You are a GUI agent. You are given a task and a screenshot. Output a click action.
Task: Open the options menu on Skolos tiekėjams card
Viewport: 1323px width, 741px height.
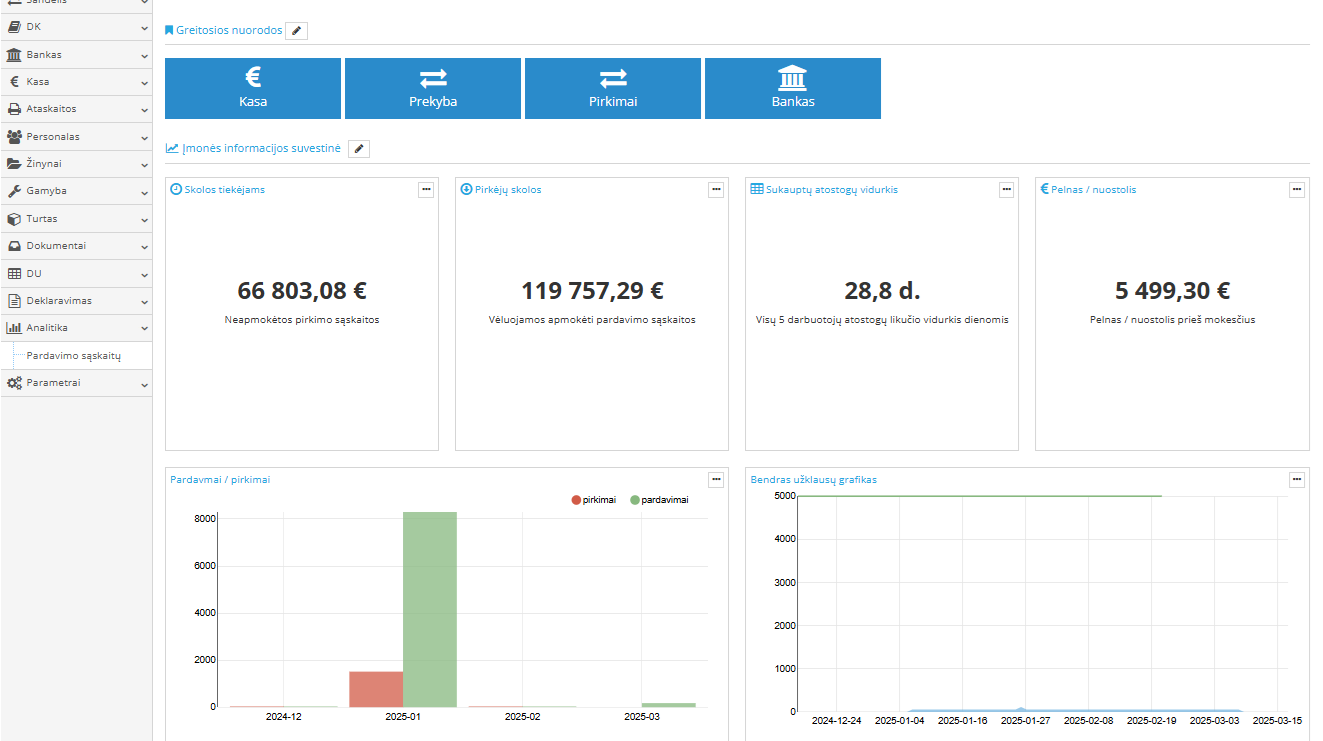point(426,190)
